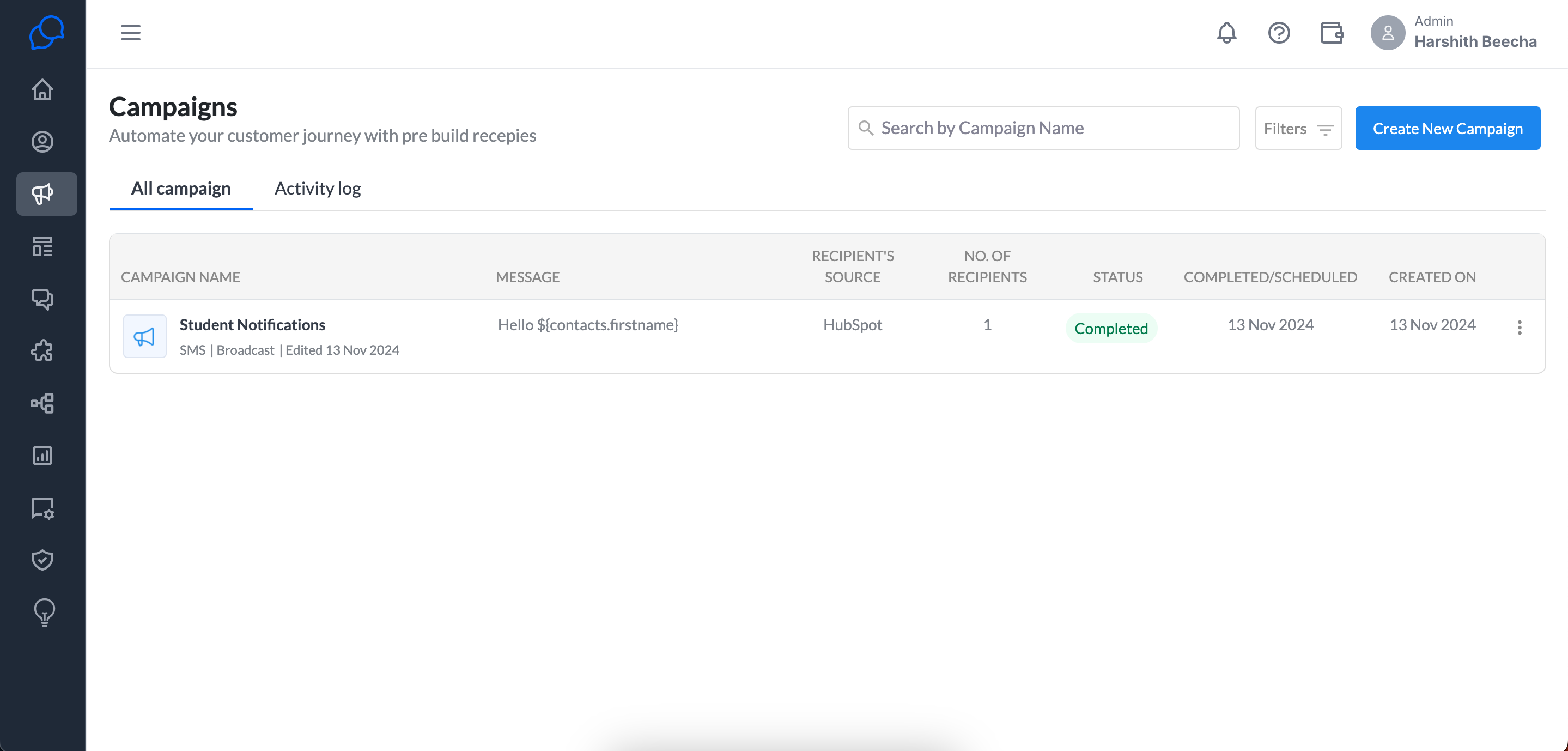The image size is (1568, 751).
Task: Open the Contacts profile sidebar icon
Action: pos(42,141)
